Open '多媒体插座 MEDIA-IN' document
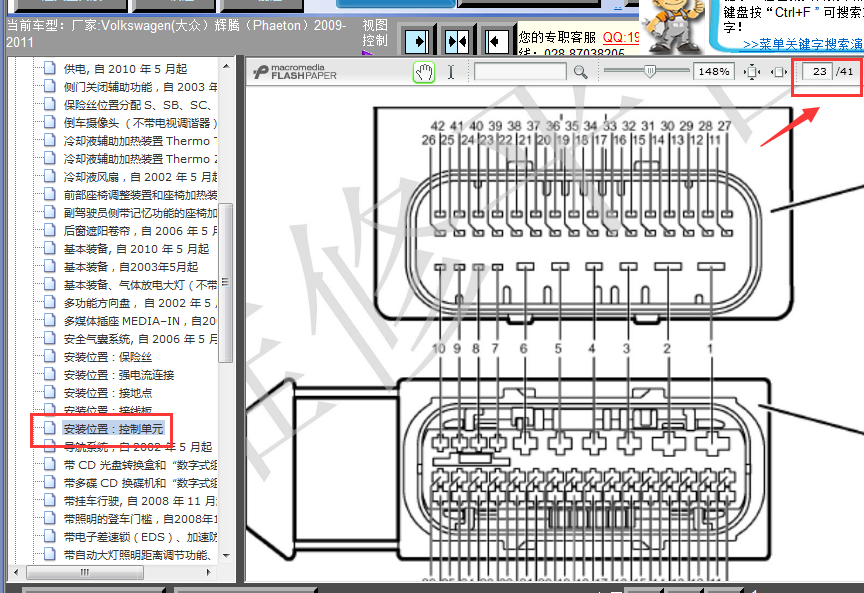Viewport: 864px width, 593px height. coord(140,321)
